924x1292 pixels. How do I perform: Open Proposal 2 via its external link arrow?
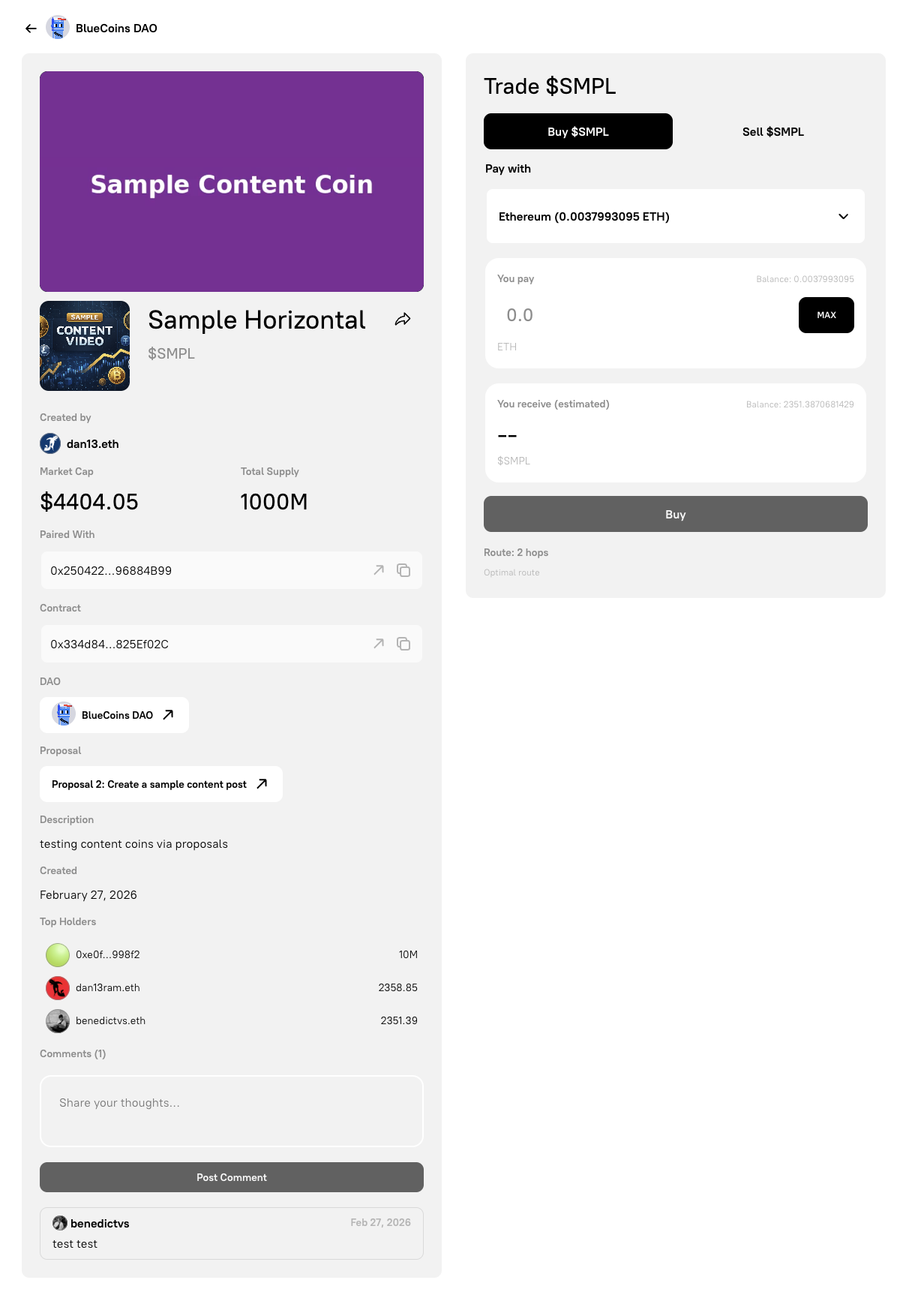tap(261, 783)
